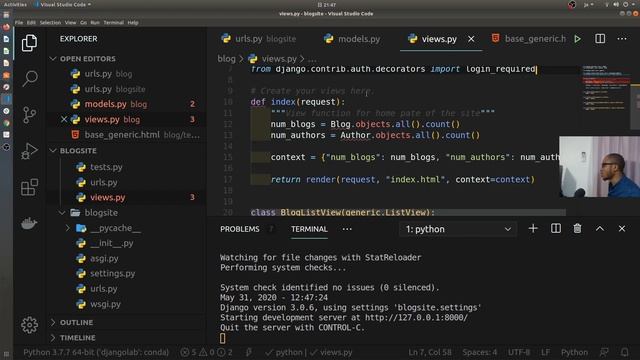
Task: Collapse the BLOGSITE folder section
Action: (53, 151)
